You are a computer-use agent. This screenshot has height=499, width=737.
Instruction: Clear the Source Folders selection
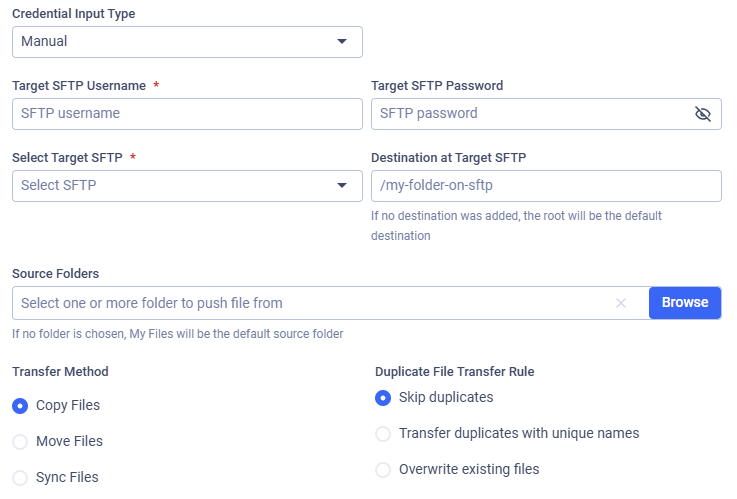621,303
